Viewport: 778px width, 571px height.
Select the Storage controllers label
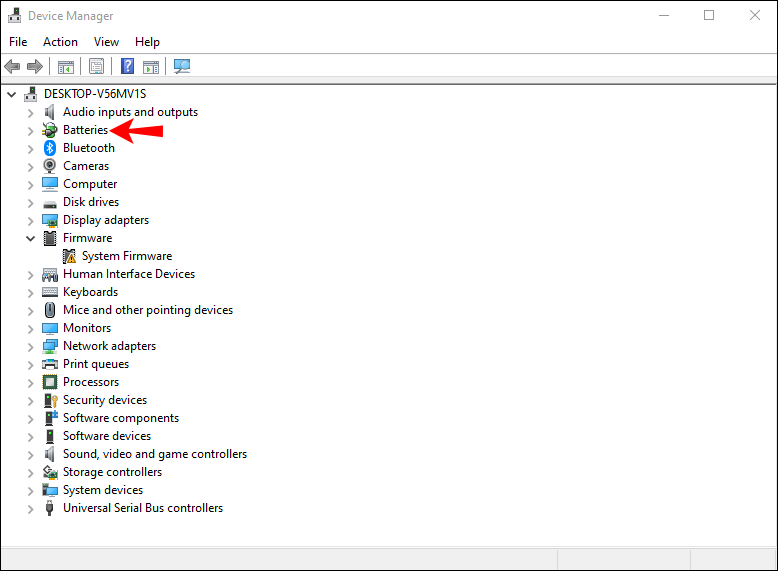pyautogui.click(x=112, y=472)
